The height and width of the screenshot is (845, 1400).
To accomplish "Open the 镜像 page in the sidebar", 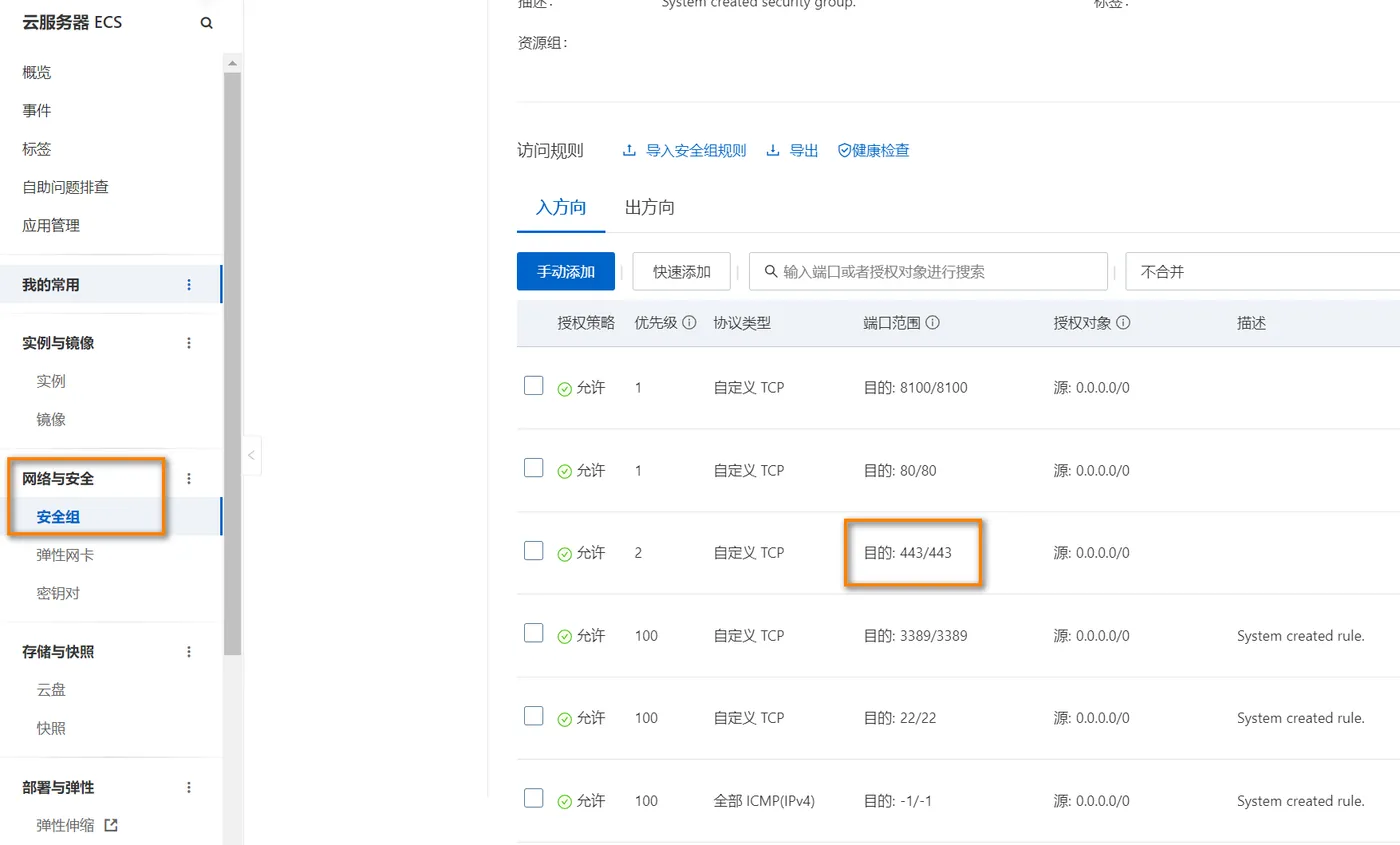I will (51, 420).
